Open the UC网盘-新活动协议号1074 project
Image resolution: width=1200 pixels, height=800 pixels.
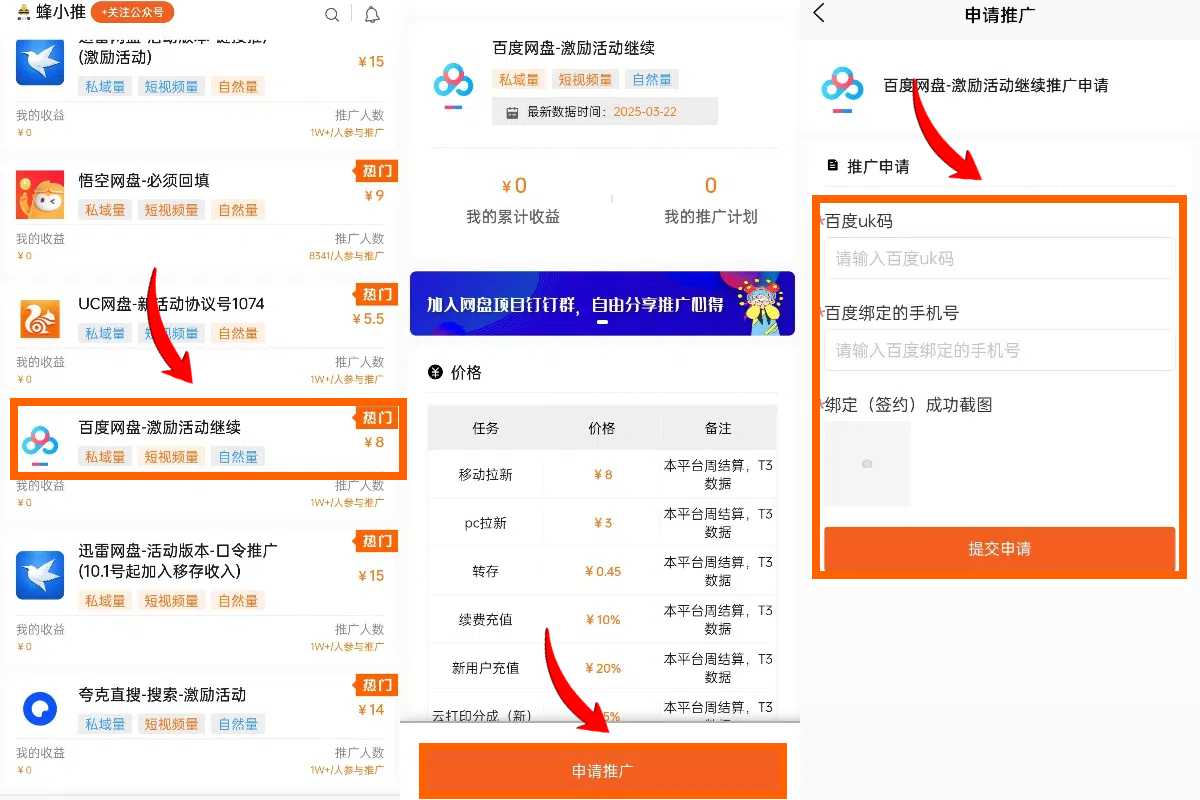[x=171, y=304]
